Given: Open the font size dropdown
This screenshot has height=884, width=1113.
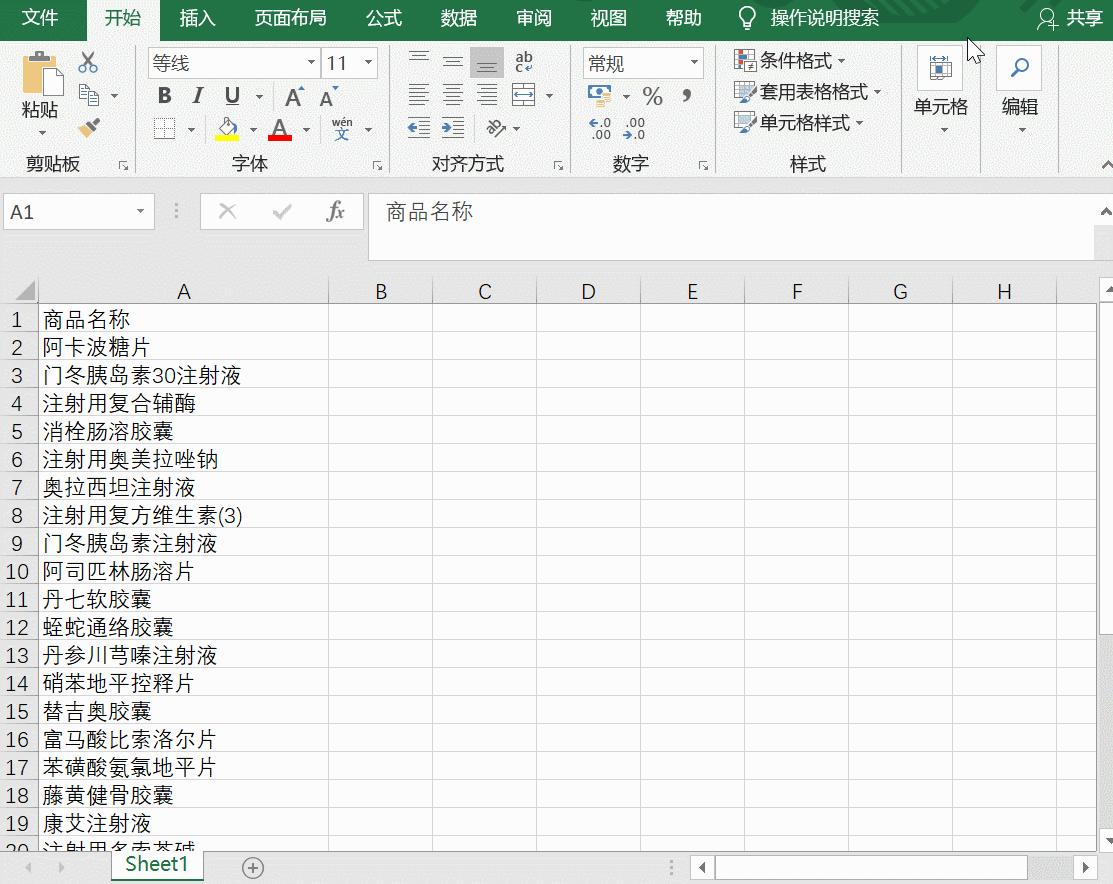Looking at the screenshot, I should pos(367,62).
